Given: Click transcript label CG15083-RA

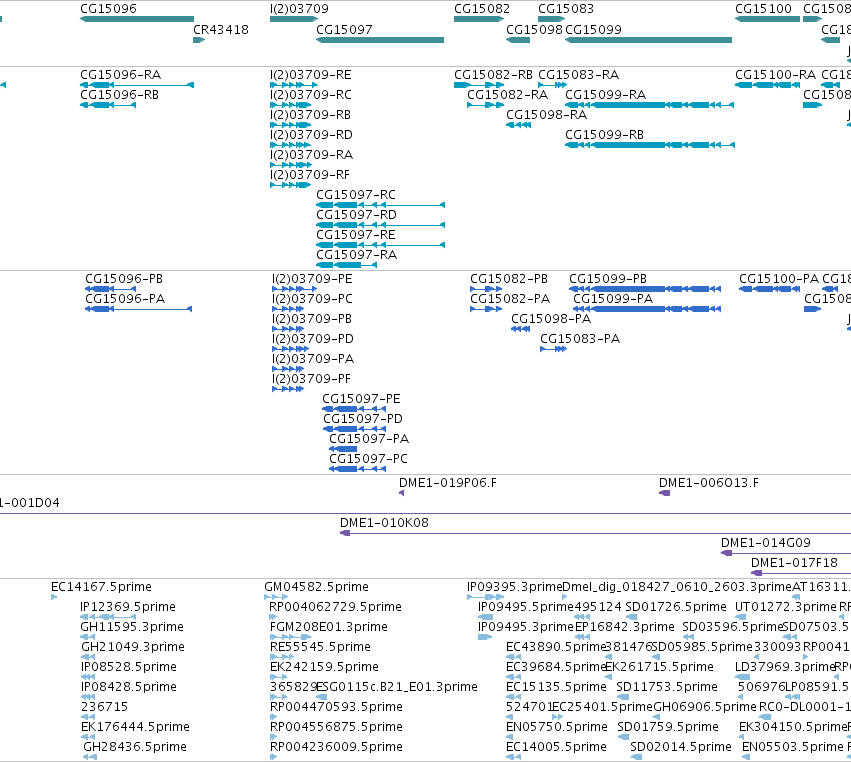Looking at the screenshot, I should (x=579, y=75).
